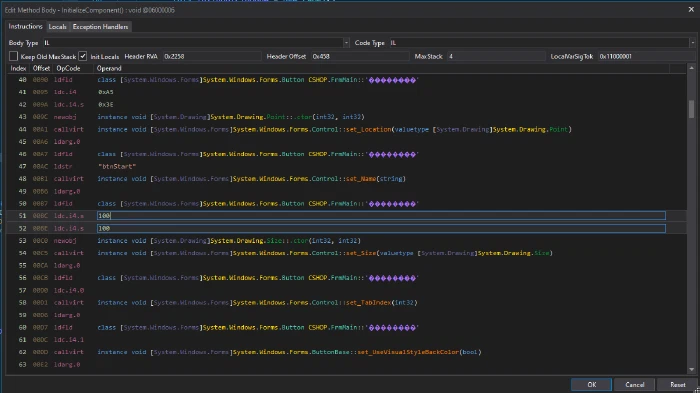
Task: Close the Edit Method Body dialog
Action: 691,9
